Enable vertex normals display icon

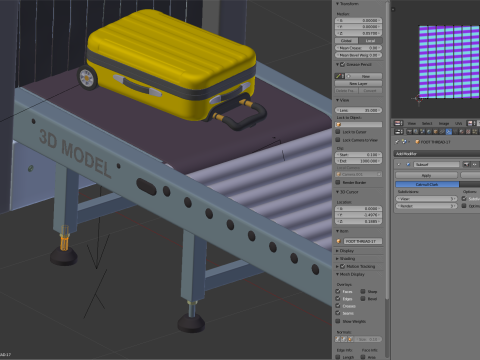[338, 339]
